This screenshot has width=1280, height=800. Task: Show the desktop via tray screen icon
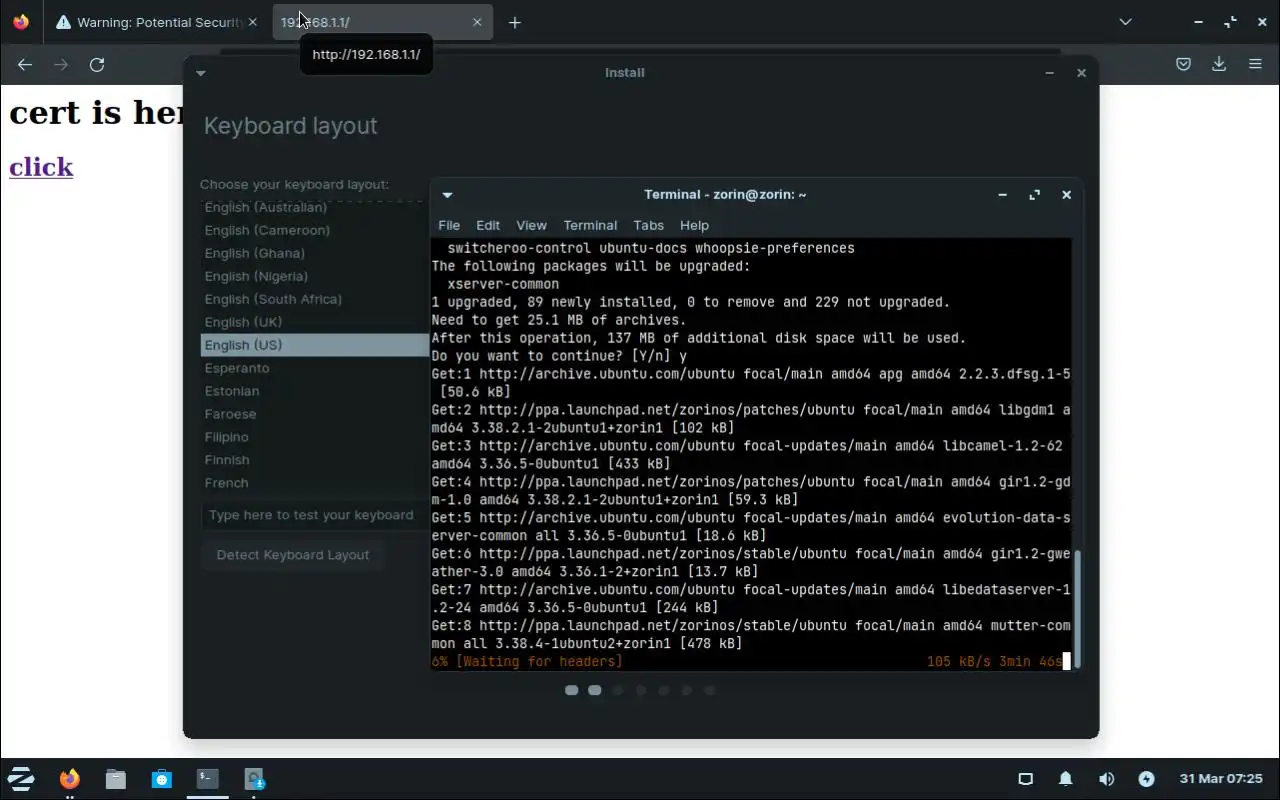click(1025, 779)
